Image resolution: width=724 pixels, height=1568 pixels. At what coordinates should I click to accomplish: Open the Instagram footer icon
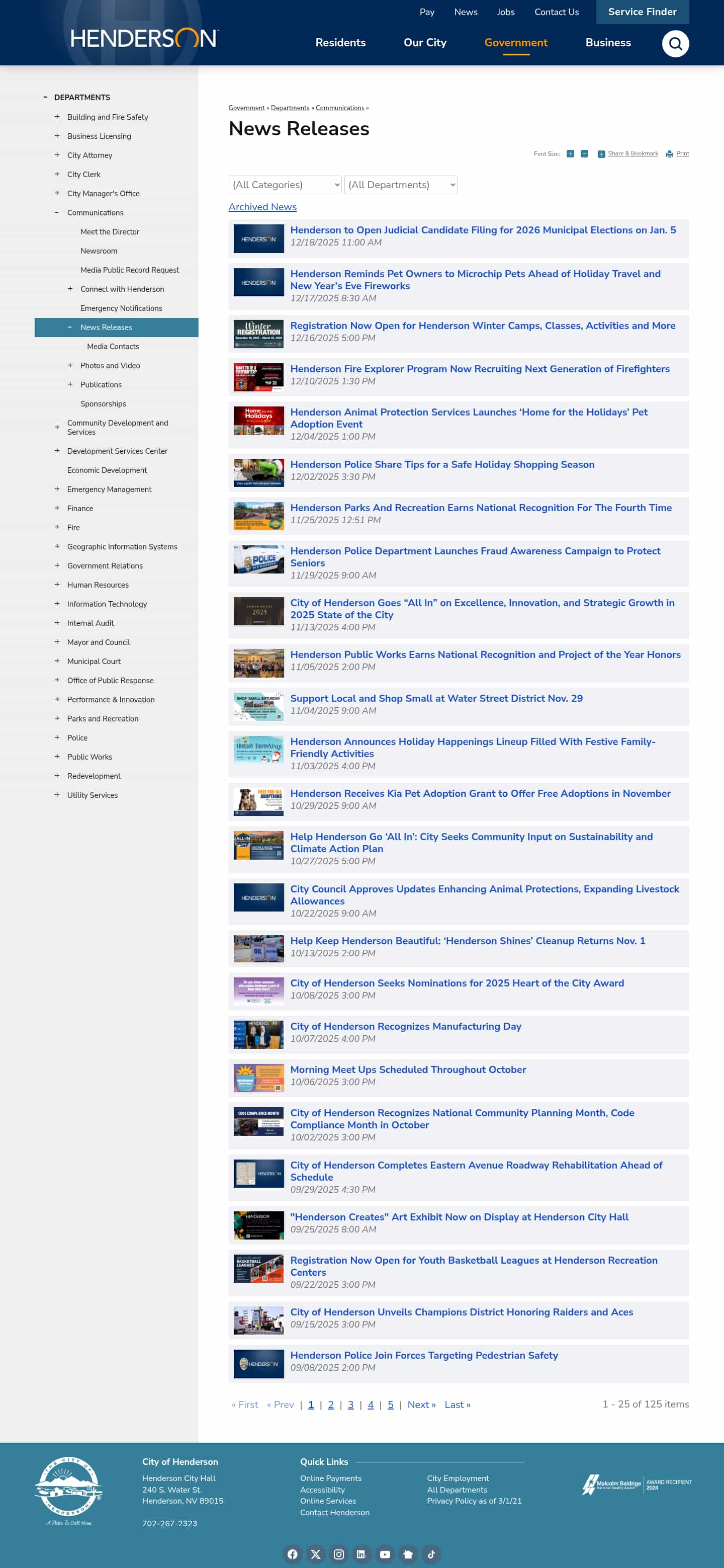pos(339,1554)
